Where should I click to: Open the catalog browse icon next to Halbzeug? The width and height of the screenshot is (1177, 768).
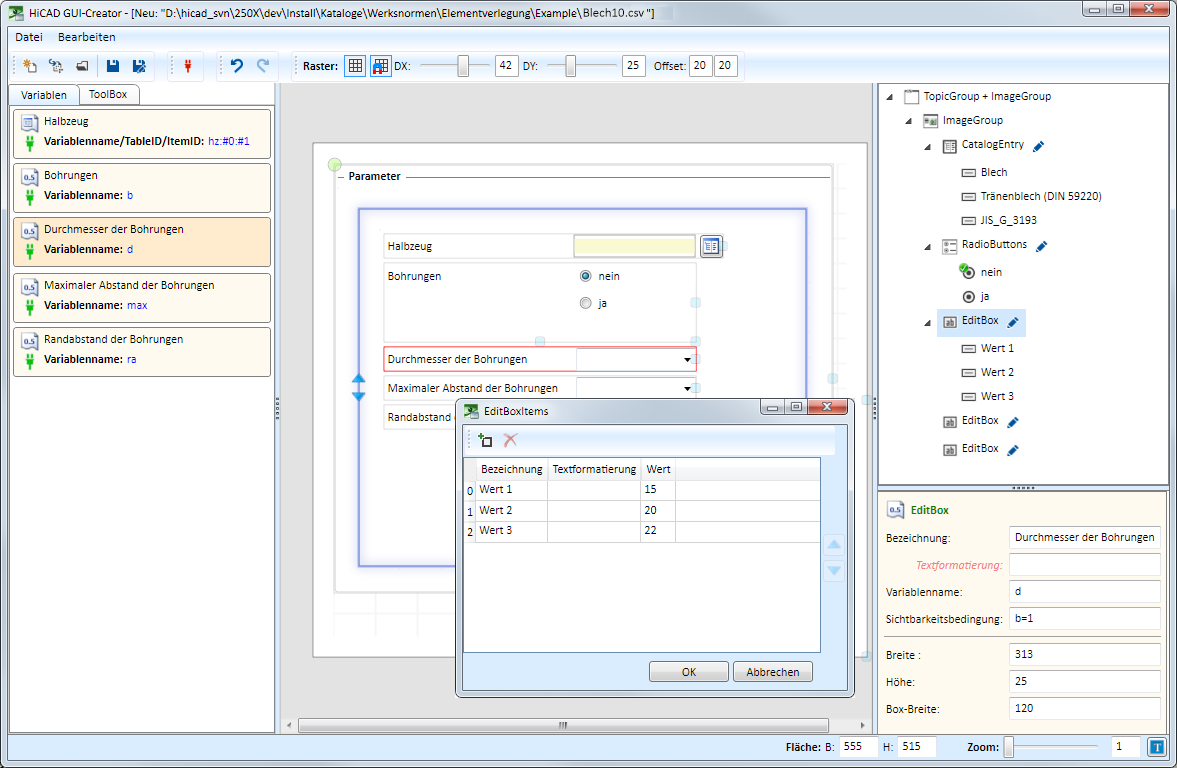[x=711, y=246]
